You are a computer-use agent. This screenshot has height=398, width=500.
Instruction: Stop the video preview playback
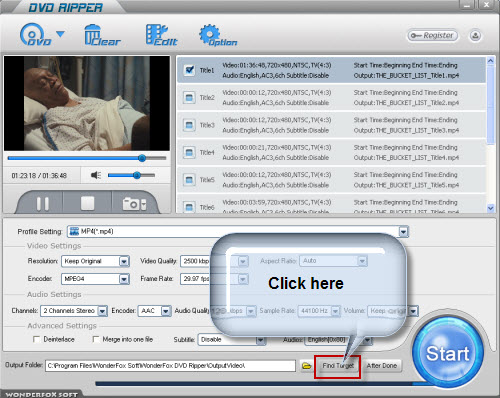tap(87, 203)
